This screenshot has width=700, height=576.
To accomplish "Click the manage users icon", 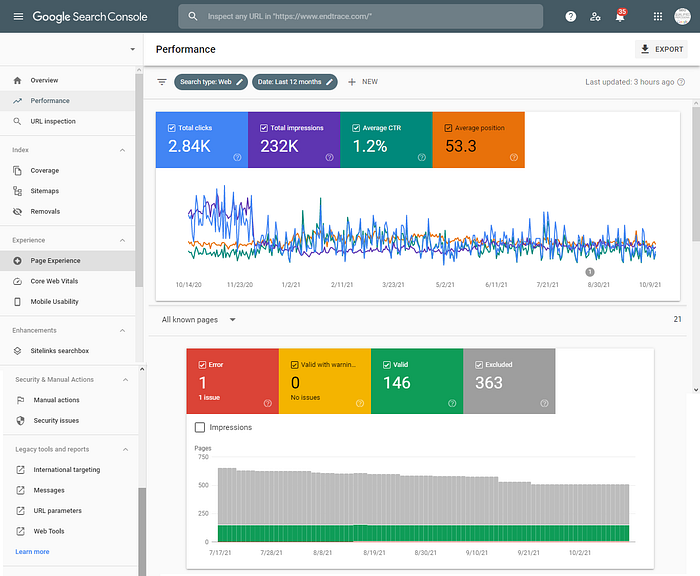I will click(595, 17).
